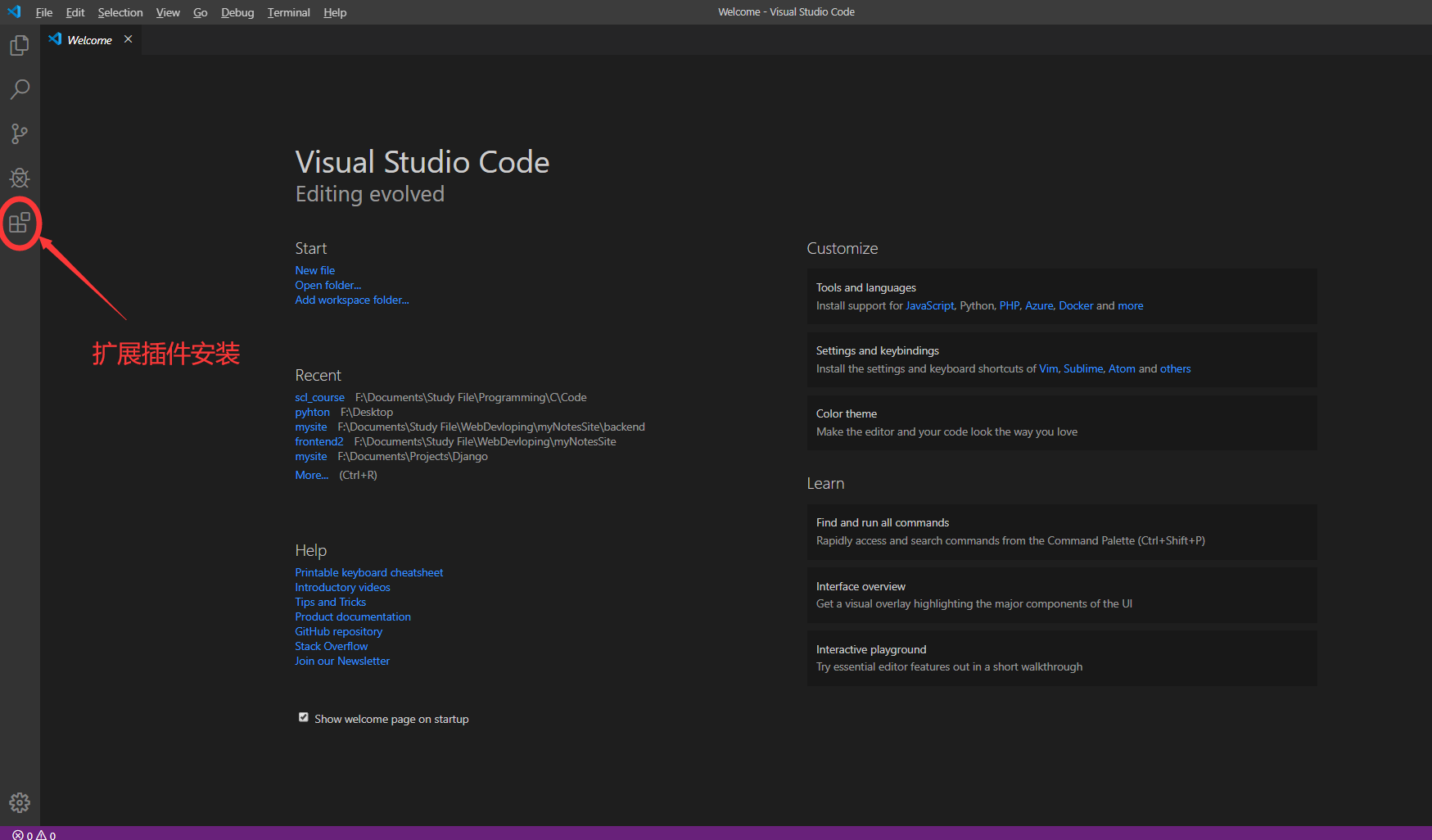Select the Welcome editor tab
The image size is (1432, 840).
pos(90,39)
